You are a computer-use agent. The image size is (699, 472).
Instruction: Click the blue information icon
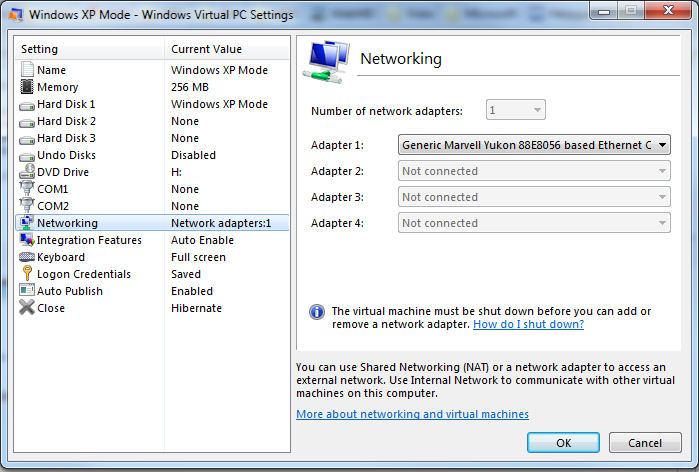tap(317, 312)
